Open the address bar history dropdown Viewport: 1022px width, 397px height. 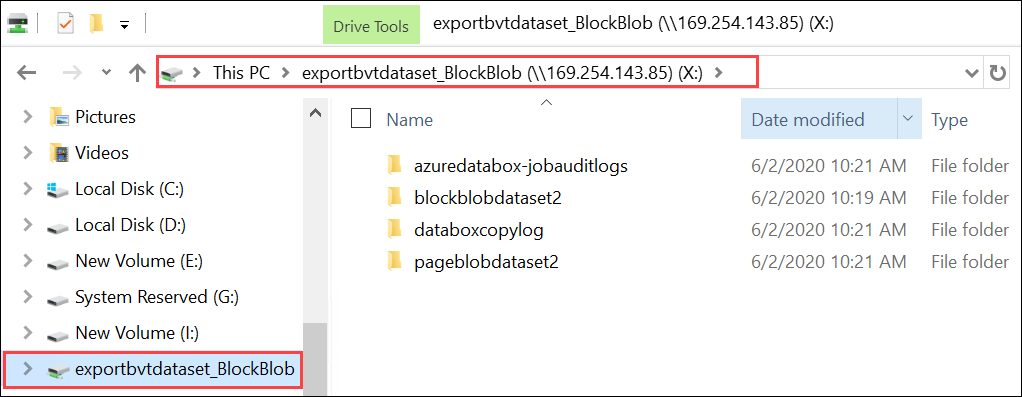pos(971,73)
